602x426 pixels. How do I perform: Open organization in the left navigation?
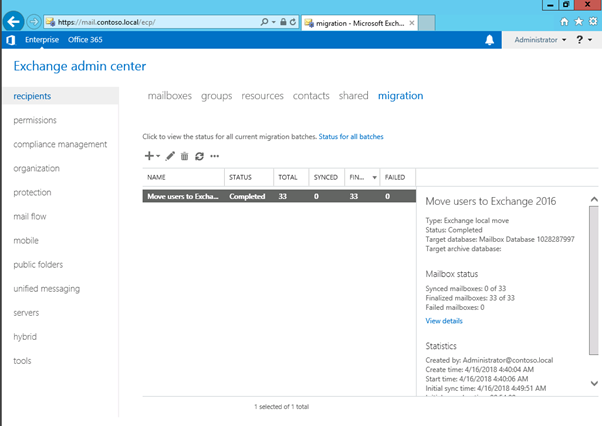tap(36, 168)
